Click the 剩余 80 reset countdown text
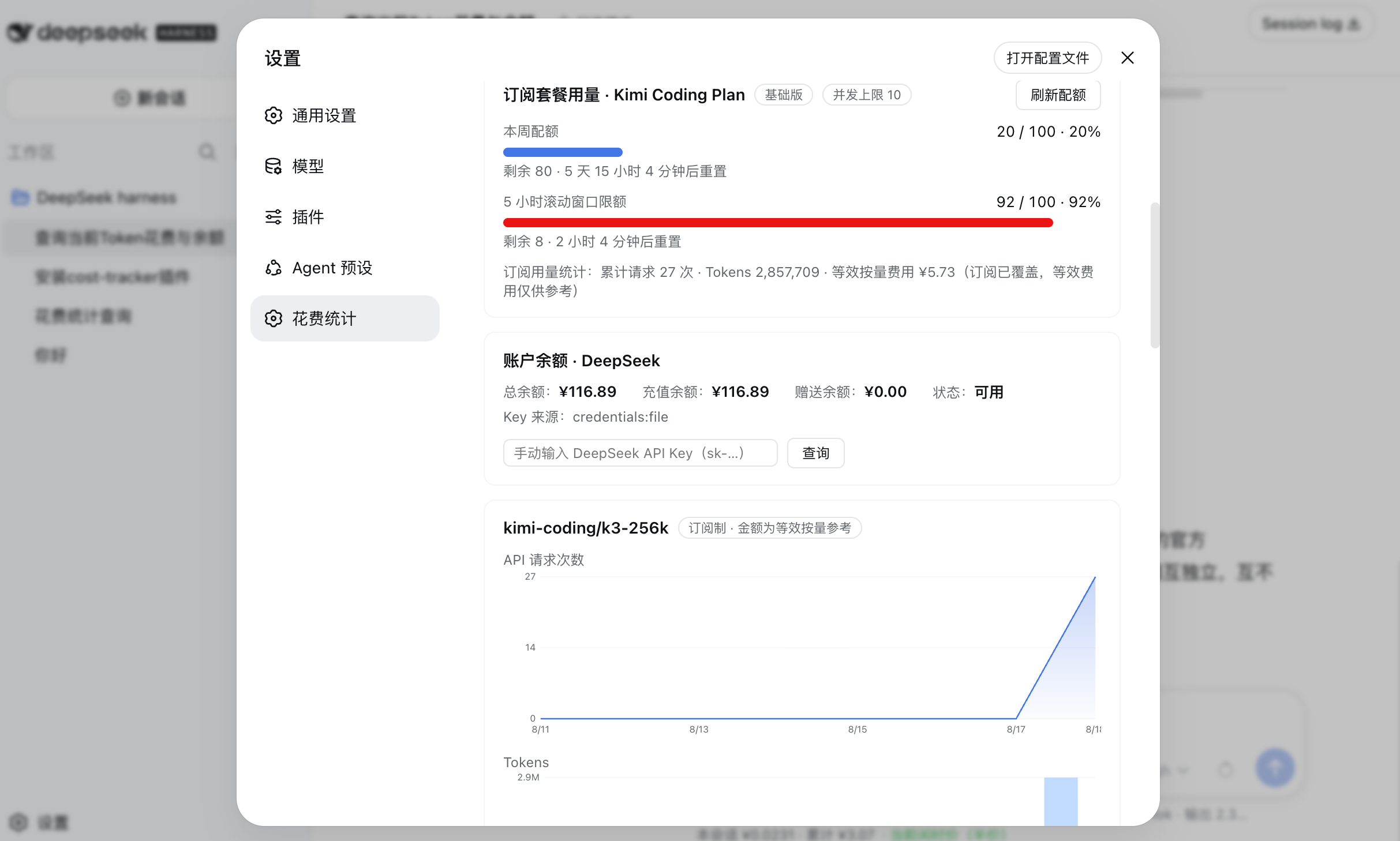Viewport: 1400px width, 841px height. point(615,171)
